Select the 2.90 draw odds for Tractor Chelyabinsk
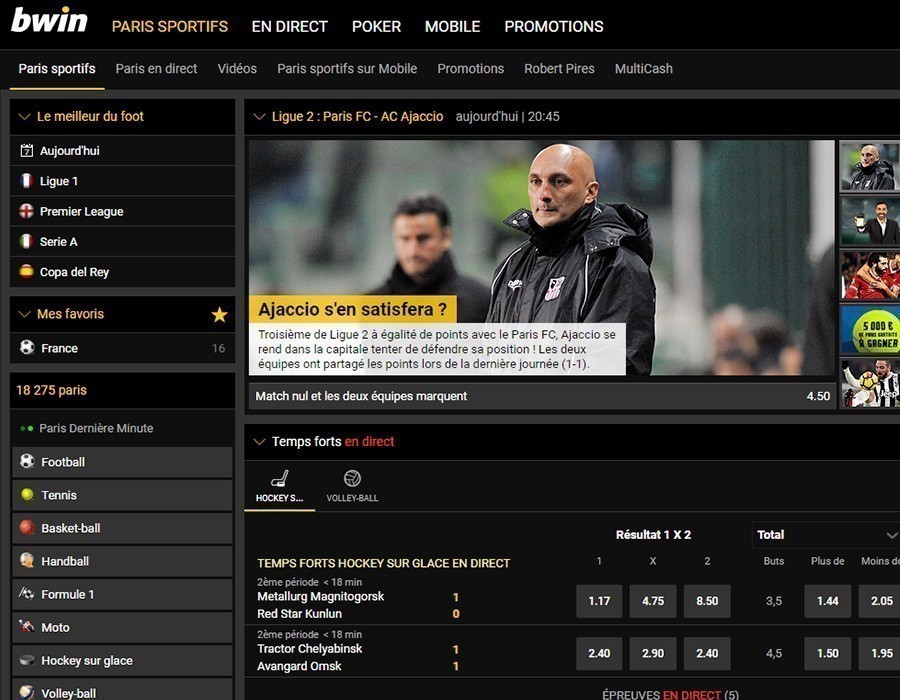900x700 pixels. coord(653,653)
